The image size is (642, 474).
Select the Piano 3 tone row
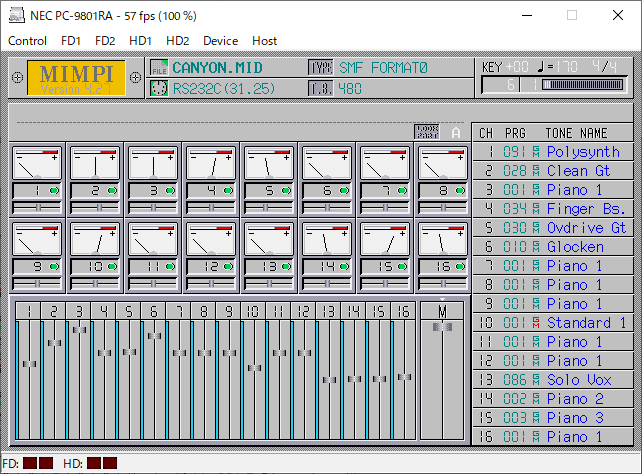coord(553,418)
